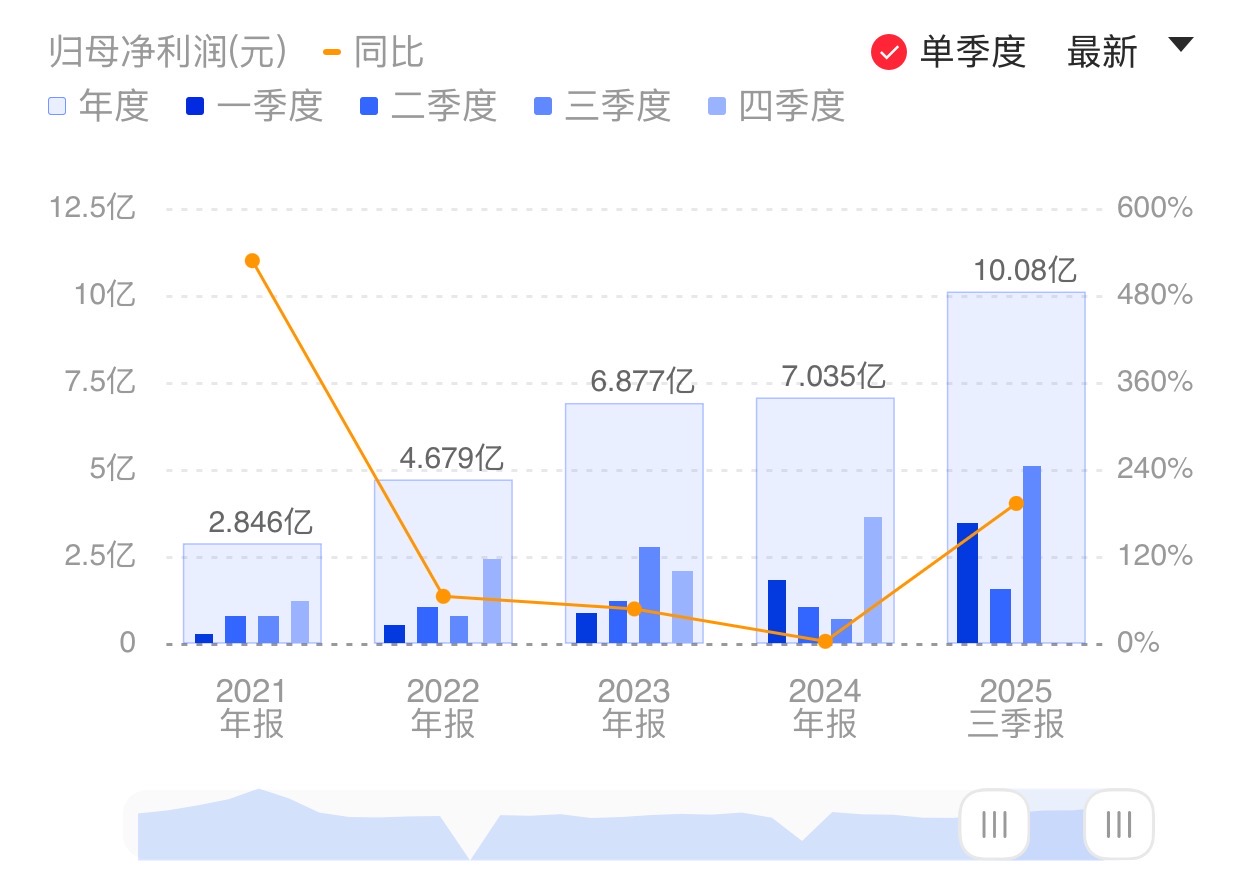Click the 2024 同比 line data point
Screen dimensions: 1242x888
pos(825,641)
